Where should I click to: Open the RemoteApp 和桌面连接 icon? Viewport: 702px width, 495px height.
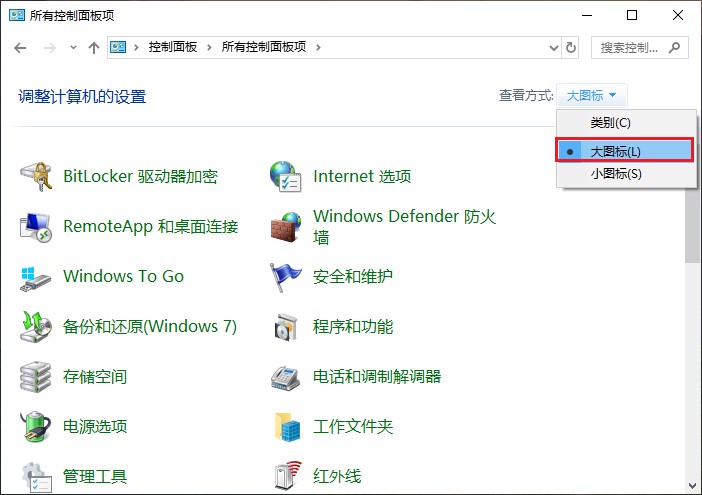[x=36, y=227]
